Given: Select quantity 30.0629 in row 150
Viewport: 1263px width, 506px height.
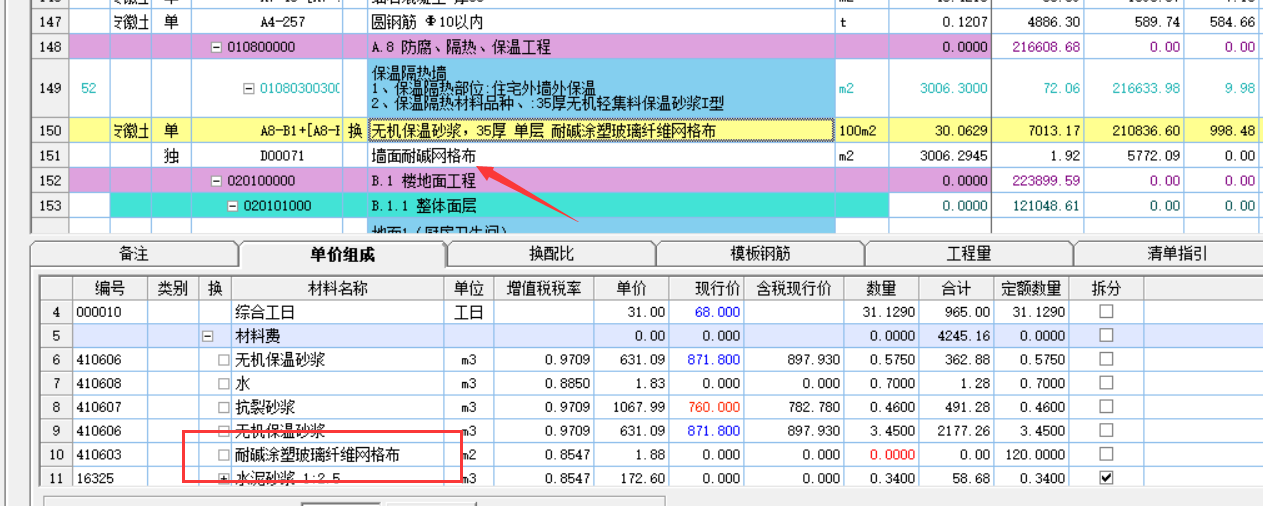Looking at the screenshot, I should 939,131.
